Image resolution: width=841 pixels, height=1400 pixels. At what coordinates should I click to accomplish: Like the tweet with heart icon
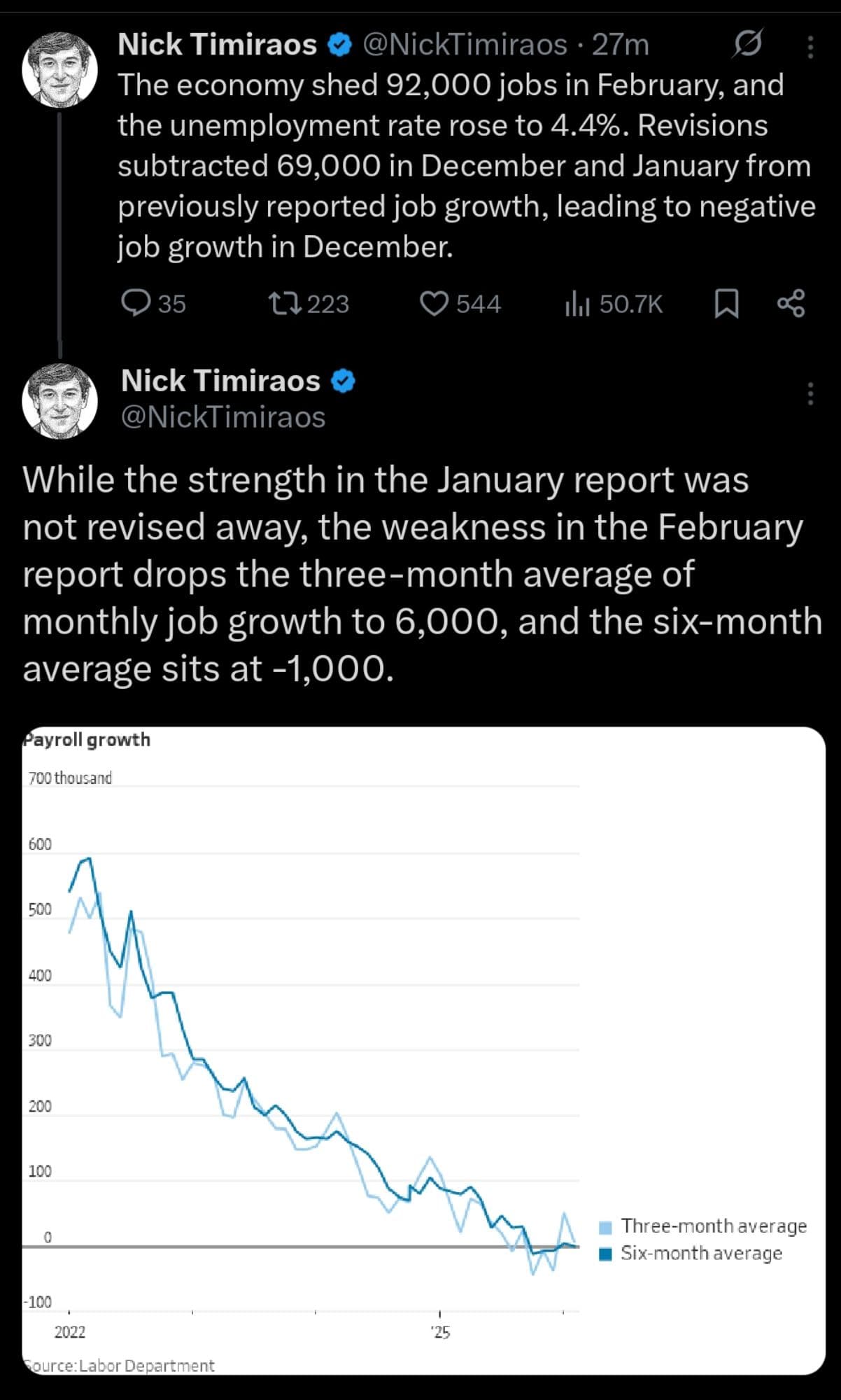(434, 304)
